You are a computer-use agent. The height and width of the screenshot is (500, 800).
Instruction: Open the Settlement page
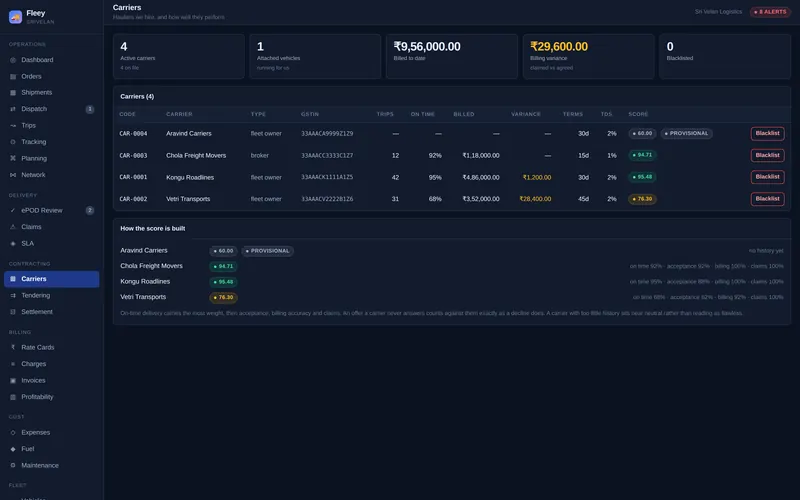tap(52, 312)
